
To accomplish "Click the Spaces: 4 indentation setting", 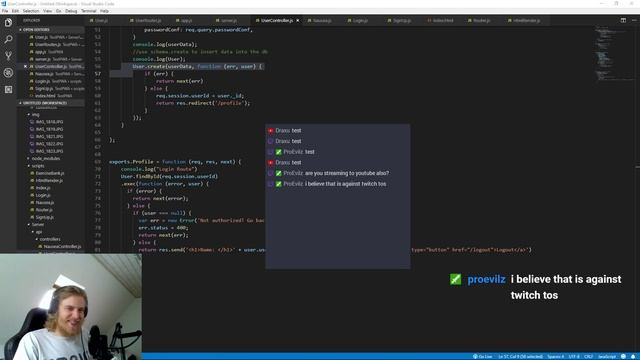I will [x=556, y=356].
